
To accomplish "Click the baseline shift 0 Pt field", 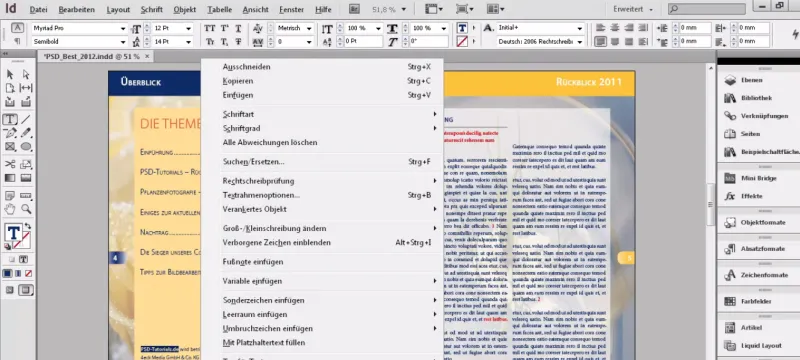I will [x=363, y=42].
